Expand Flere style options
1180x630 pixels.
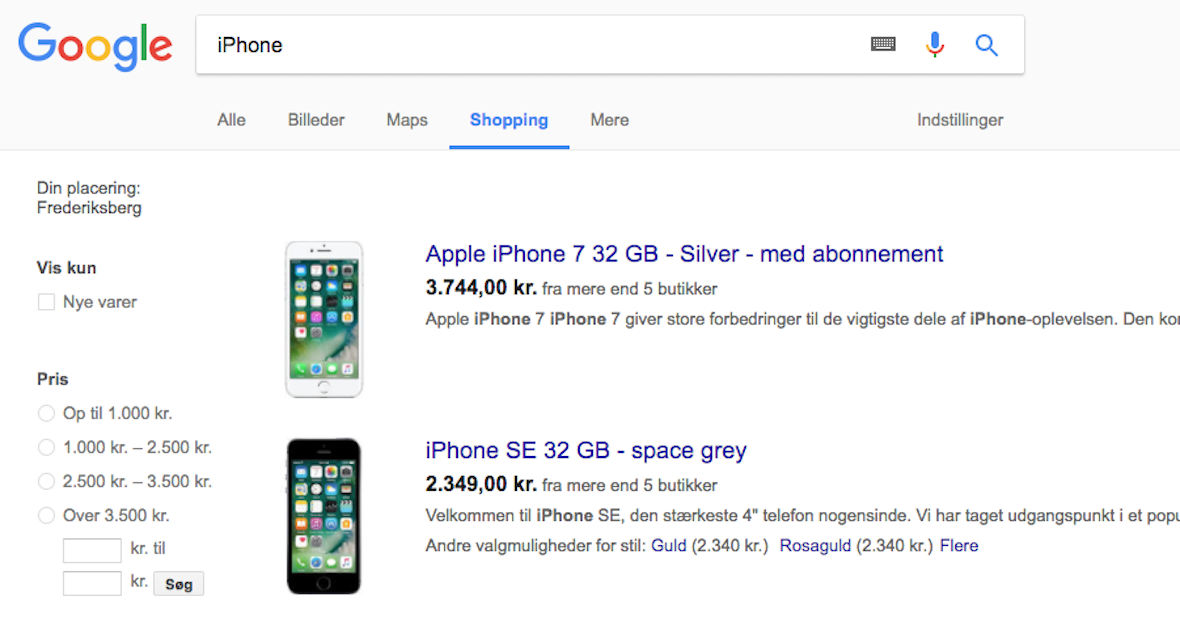click(x=959, y=546)
